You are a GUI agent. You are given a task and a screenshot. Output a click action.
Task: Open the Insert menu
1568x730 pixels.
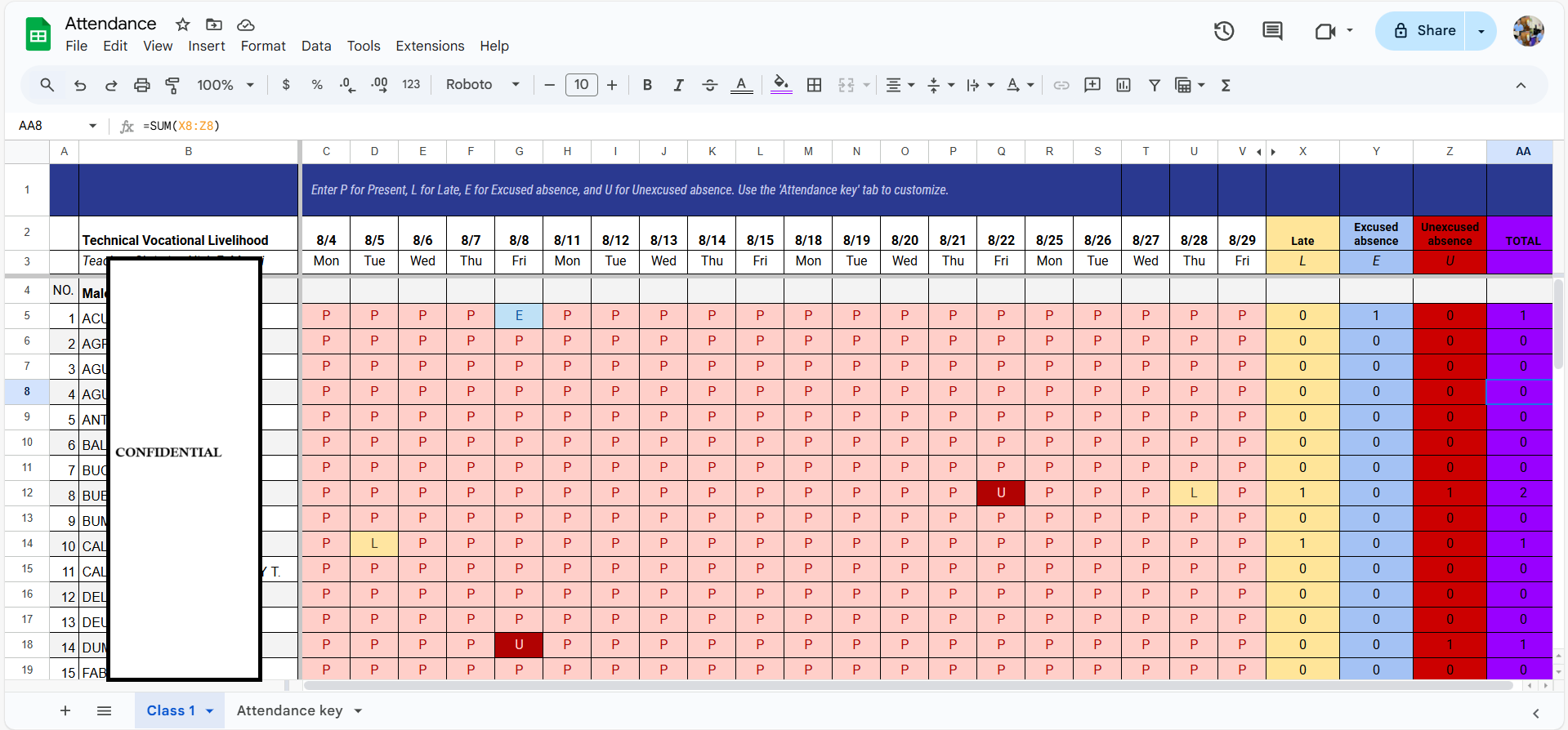click(x=207, y=46)
